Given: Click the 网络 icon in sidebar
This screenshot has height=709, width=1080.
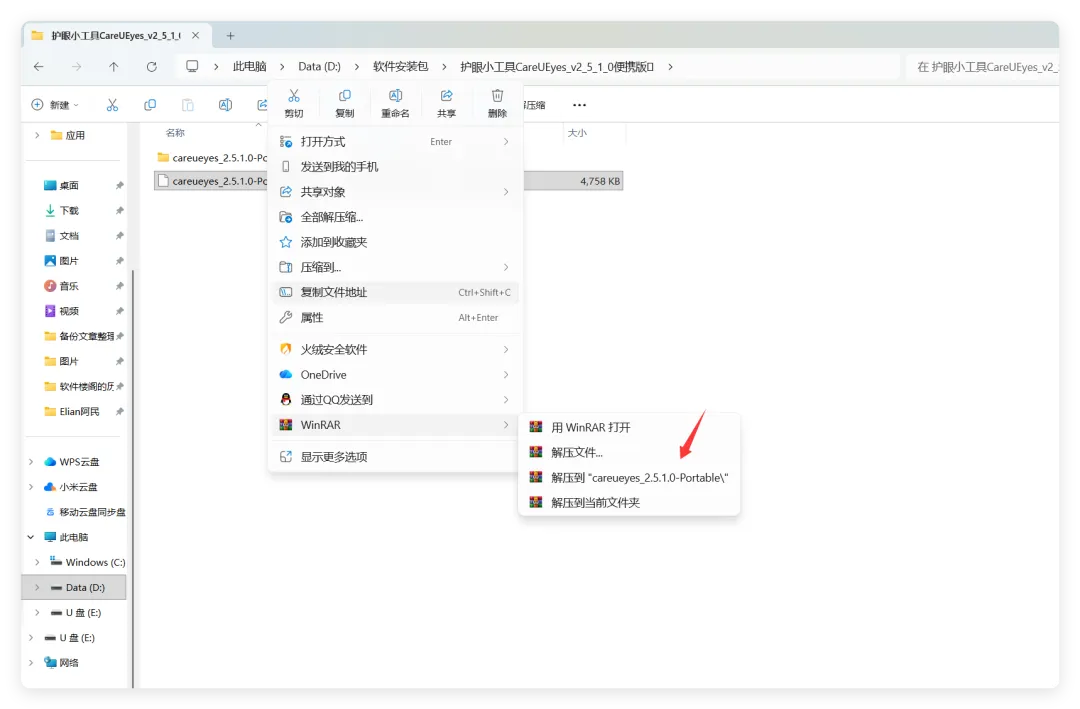Looking at the screenshot, I should pyautogui.click(x=50, y=663).
